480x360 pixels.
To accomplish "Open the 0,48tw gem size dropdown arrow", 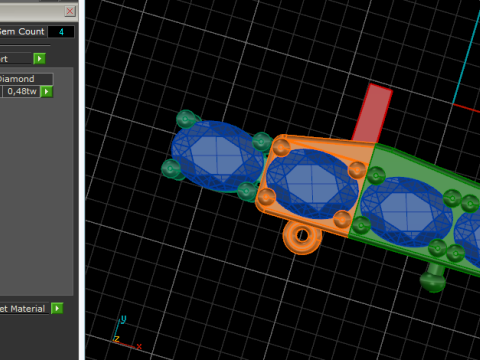I will (47, 92).
